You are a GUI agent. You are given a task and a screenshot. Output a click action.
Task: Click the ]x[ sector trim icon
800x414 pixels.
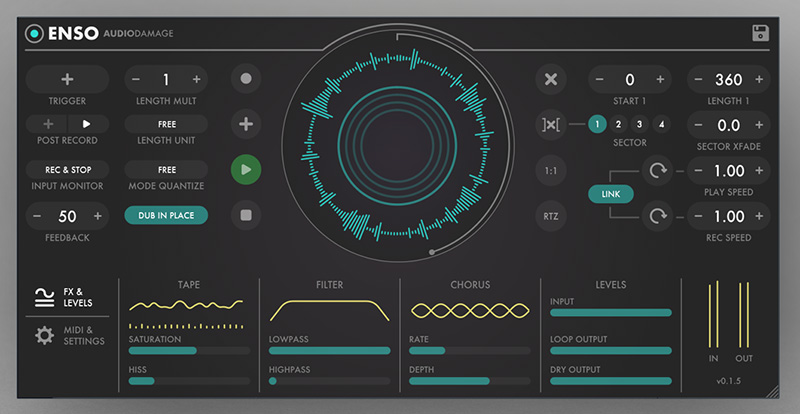pyautogui.click(x=551, y=125)
